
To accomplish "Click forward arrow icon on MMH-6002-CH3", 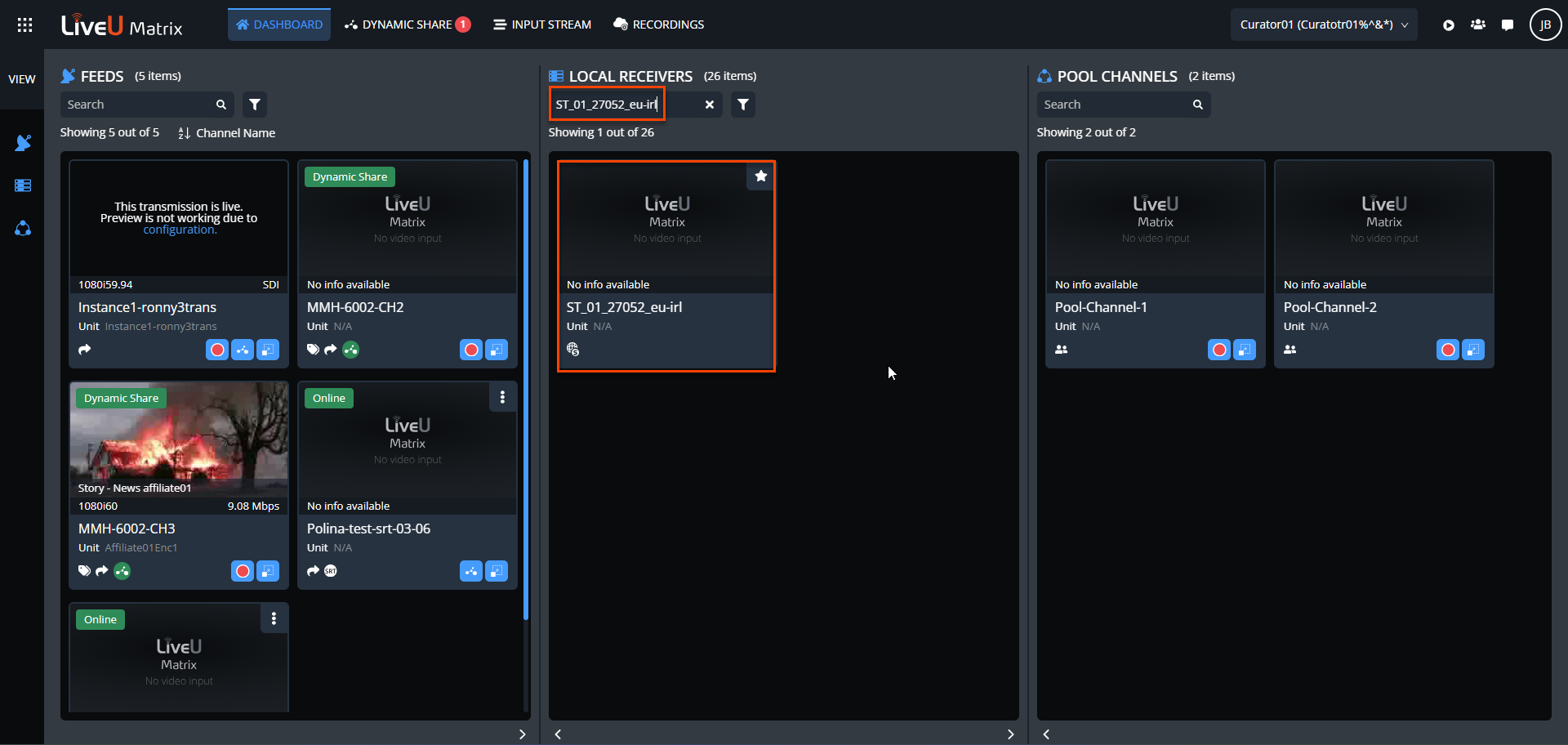I will pyautogui.click(x=102, y=571).
